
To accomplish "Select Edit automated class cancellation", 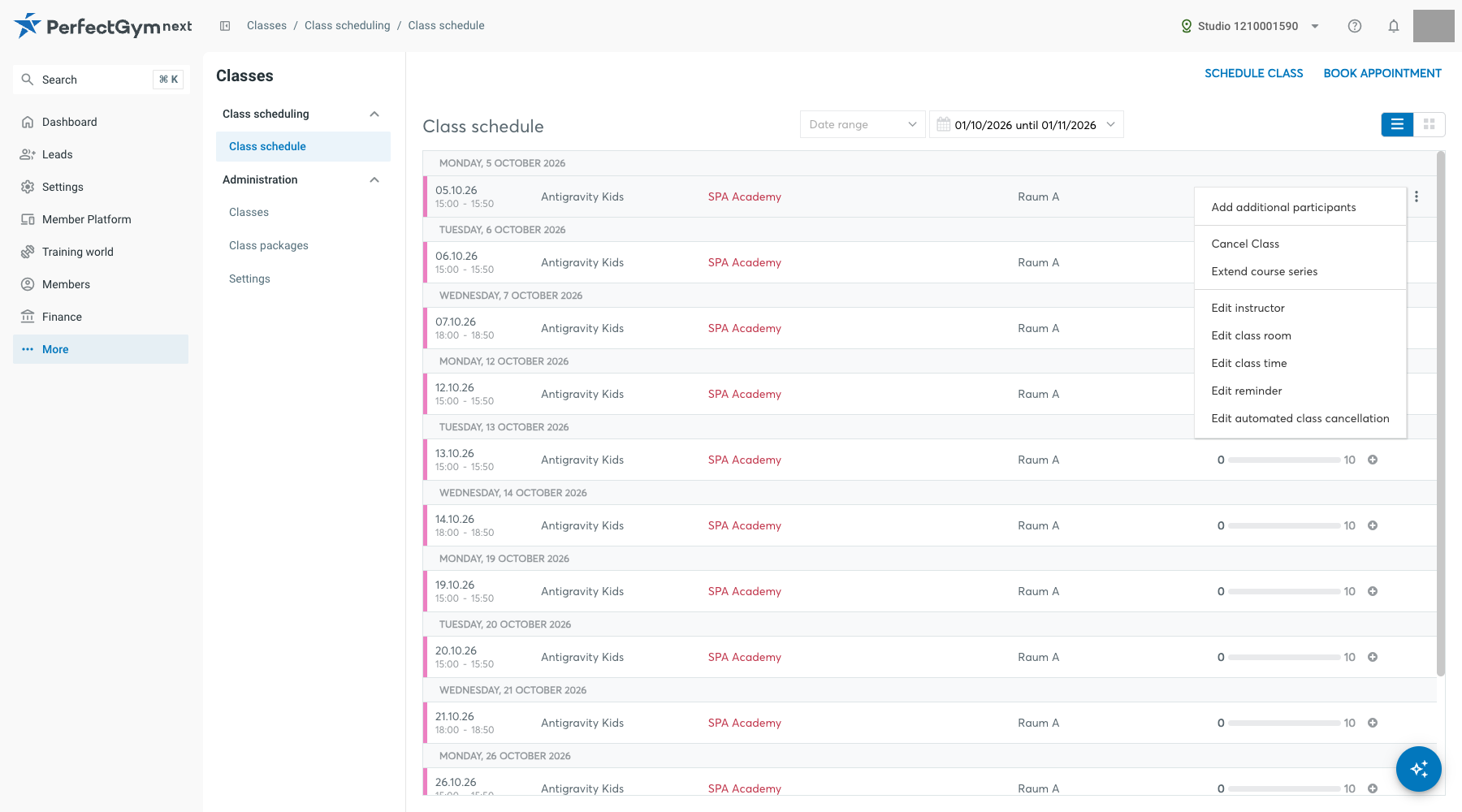I will pos(1300,418).
